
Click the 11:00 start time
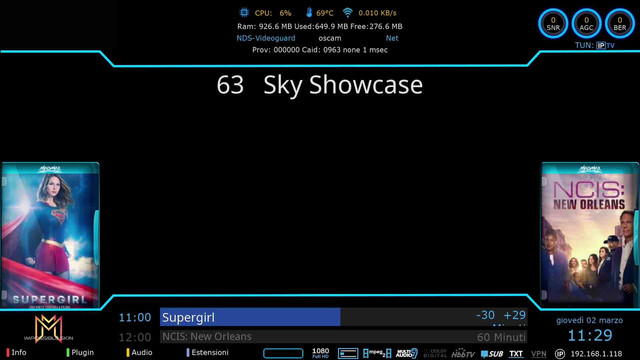[135, 318]
